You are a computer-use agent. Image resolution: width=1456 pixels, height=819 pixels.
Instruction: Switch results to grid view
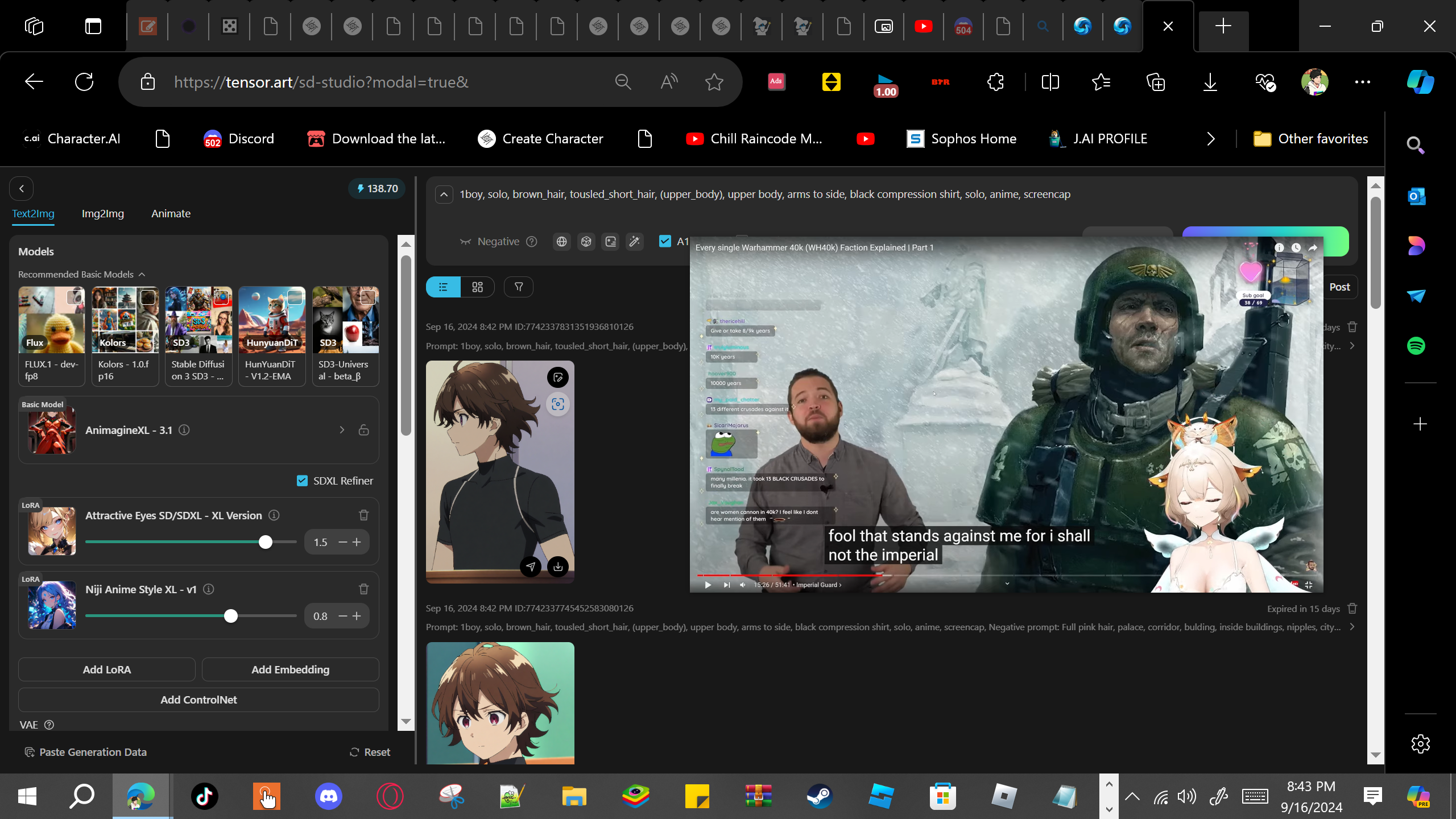pos(477,287)
